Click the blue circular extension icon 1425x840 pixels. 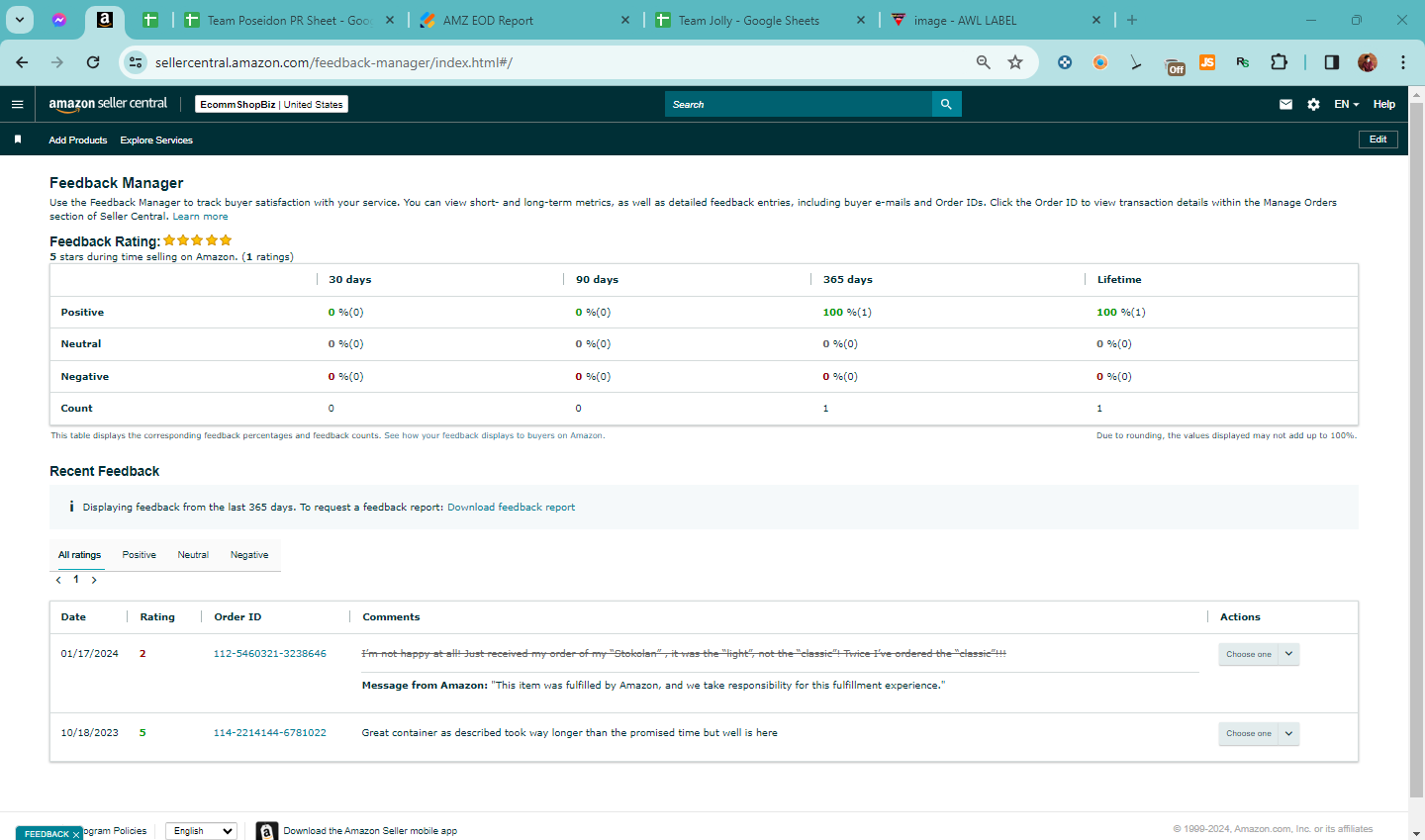tap(1065, 62)
